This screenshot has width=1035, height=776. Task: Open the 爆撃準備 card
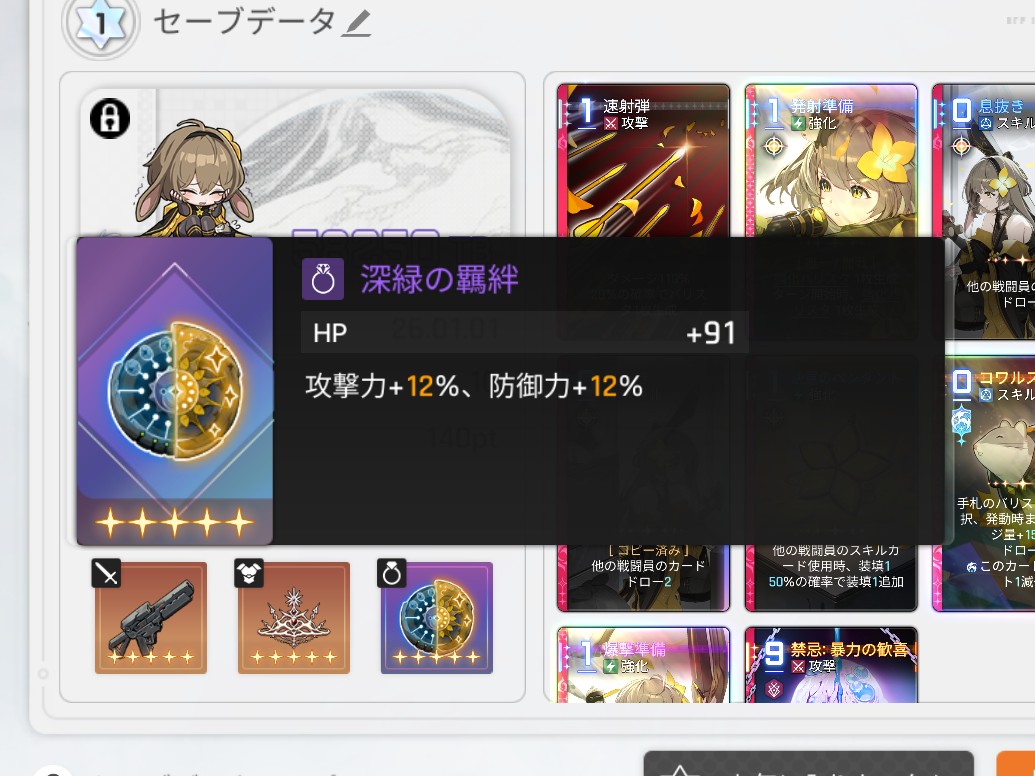pos(644,664)
